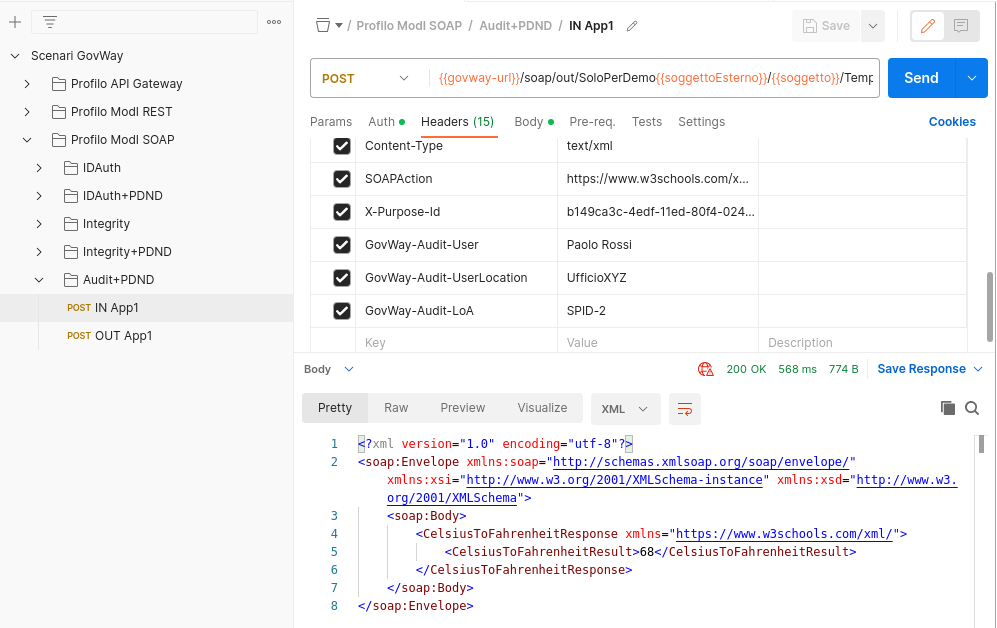The width and height of the screenshot is (997, 628).
Task: Expand the Profilo API Gateway folder chevron
Action: point(27,84)
